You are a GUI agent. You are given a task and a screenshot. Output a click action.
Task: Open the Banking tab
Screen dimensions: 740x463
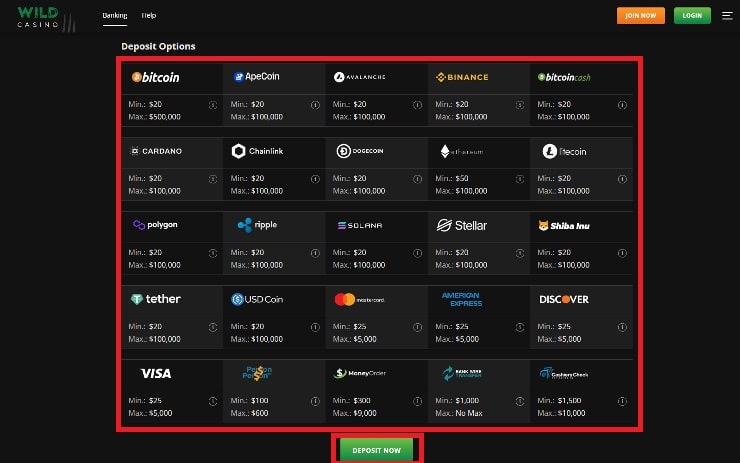pos(115,15)
